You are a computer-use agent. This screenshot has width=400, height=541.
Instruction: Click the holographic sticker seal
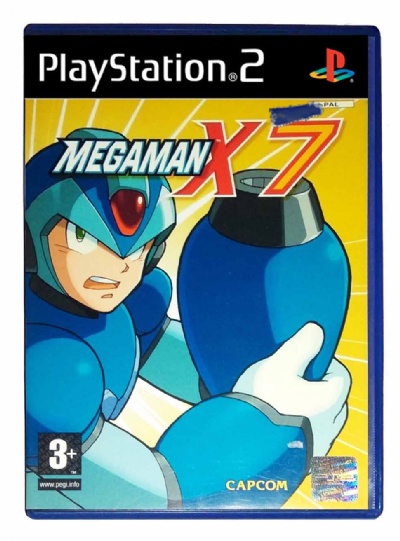(x=334, y=478)
